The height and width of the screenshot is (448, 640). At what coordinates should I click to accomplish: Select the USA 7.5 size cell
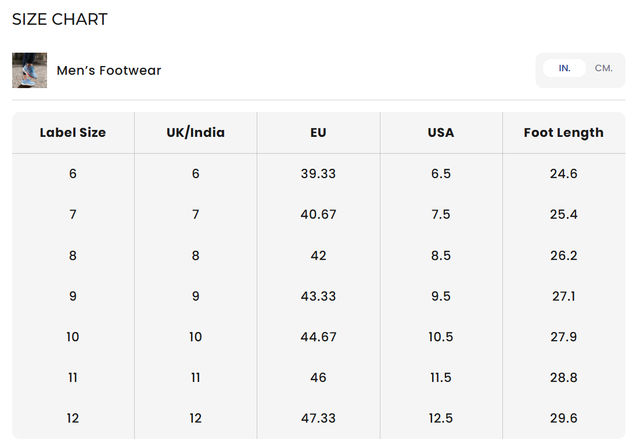[441, 215]
